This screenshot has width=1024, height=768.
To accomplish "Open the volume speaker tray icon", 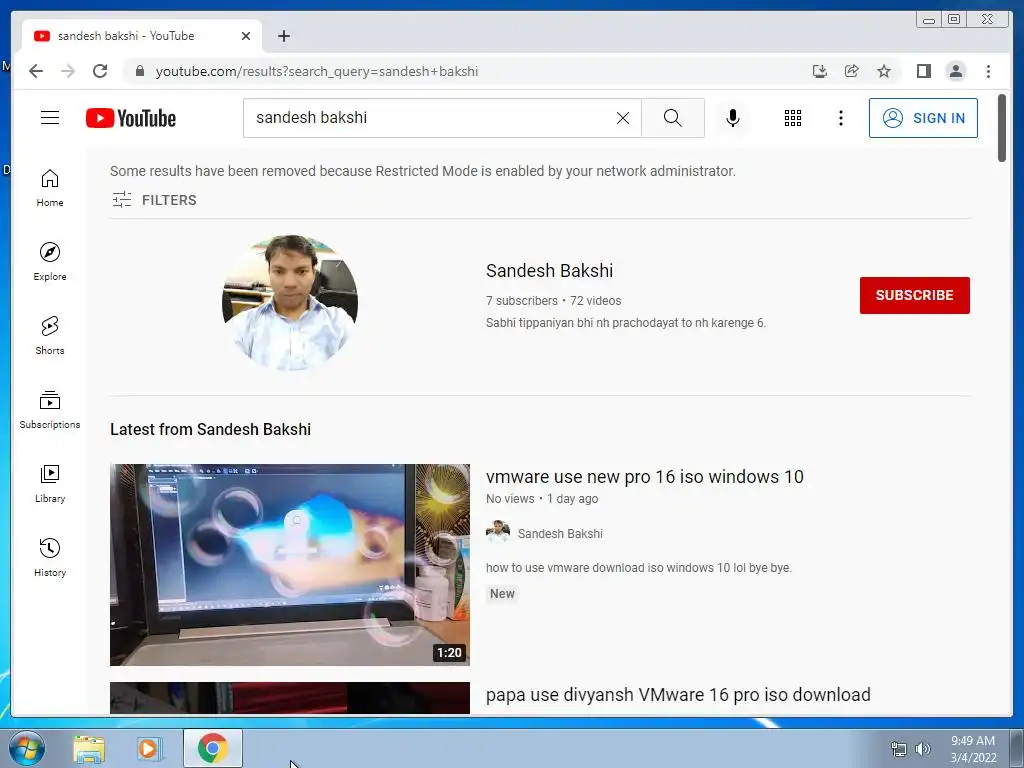I will point(922,749).
